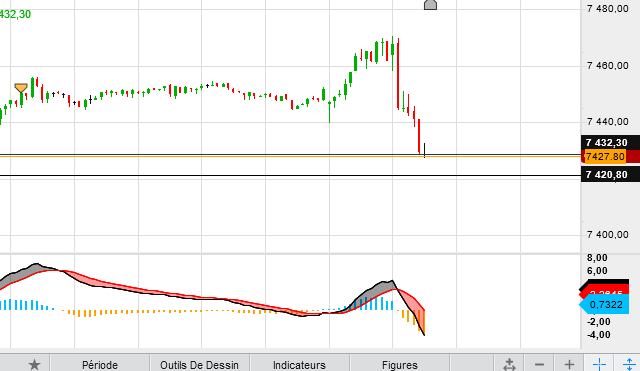Screen dimensions: 640x371
Task: Click the 7 400,00 price axis label
Action: 607,235
